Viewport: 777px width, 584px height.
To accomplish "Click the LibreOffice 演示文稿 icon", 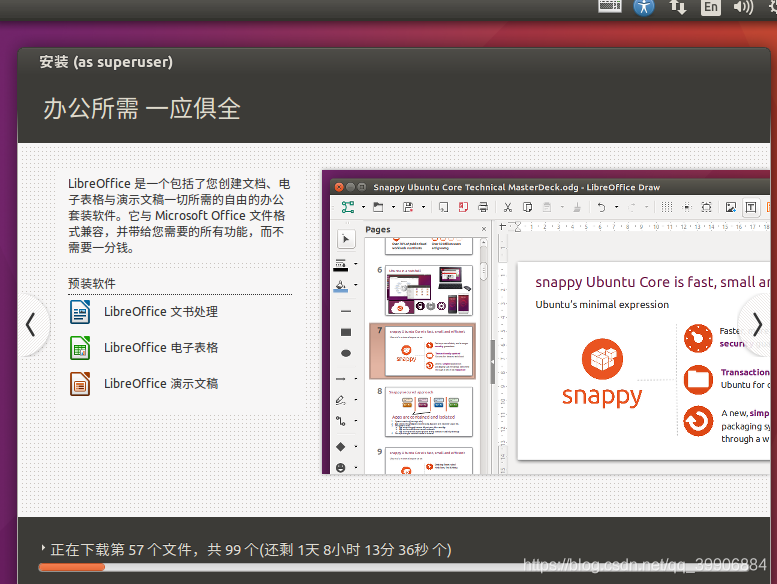I will 80,384.
